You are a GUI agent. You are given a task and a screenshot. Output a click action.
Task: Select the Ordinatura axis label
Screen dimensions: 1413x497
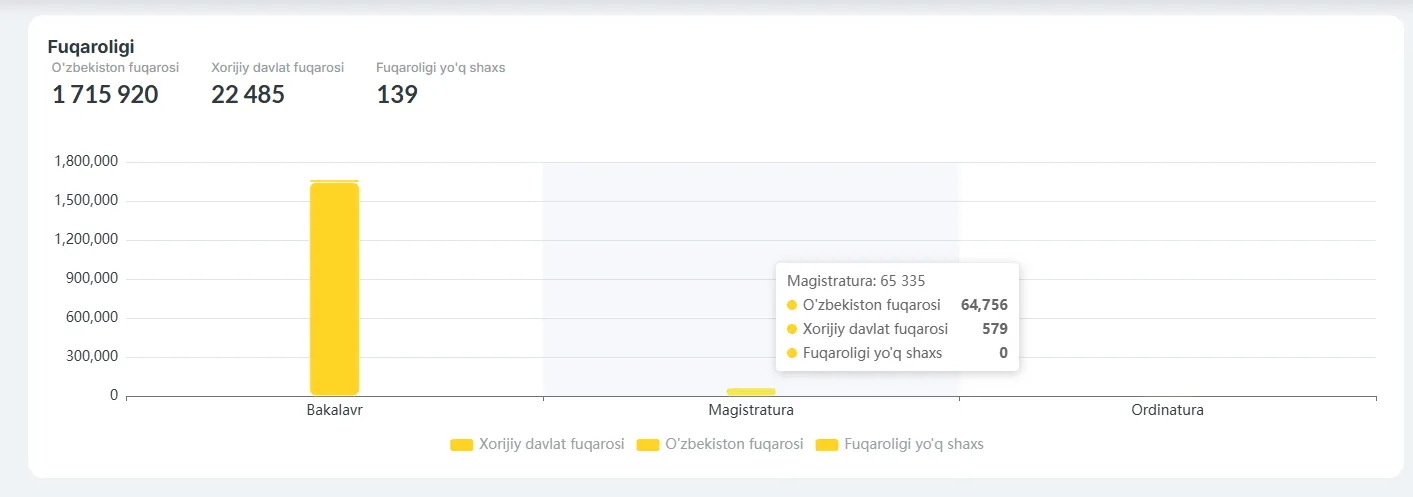point(1167,411)
